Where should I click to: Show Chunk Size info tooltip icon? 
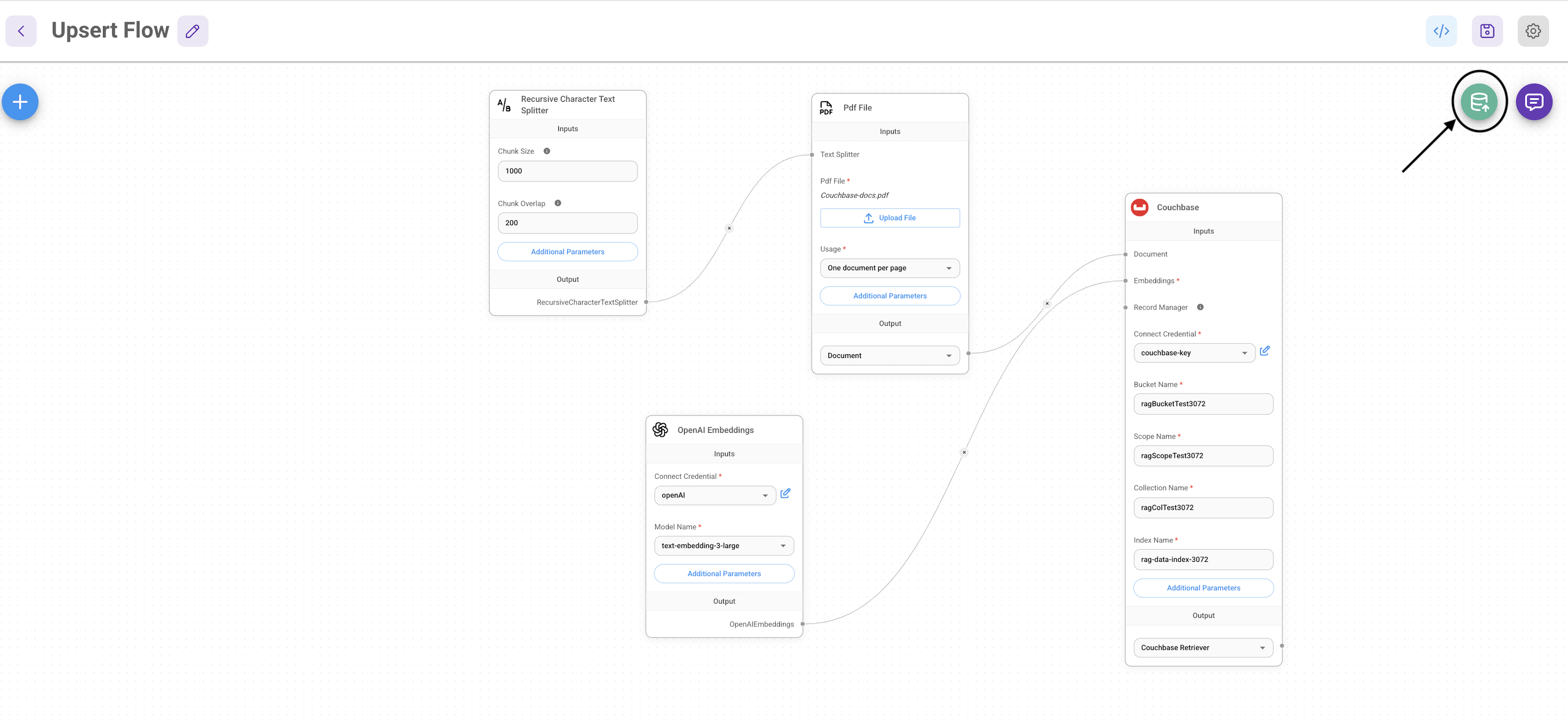point(546,151)
